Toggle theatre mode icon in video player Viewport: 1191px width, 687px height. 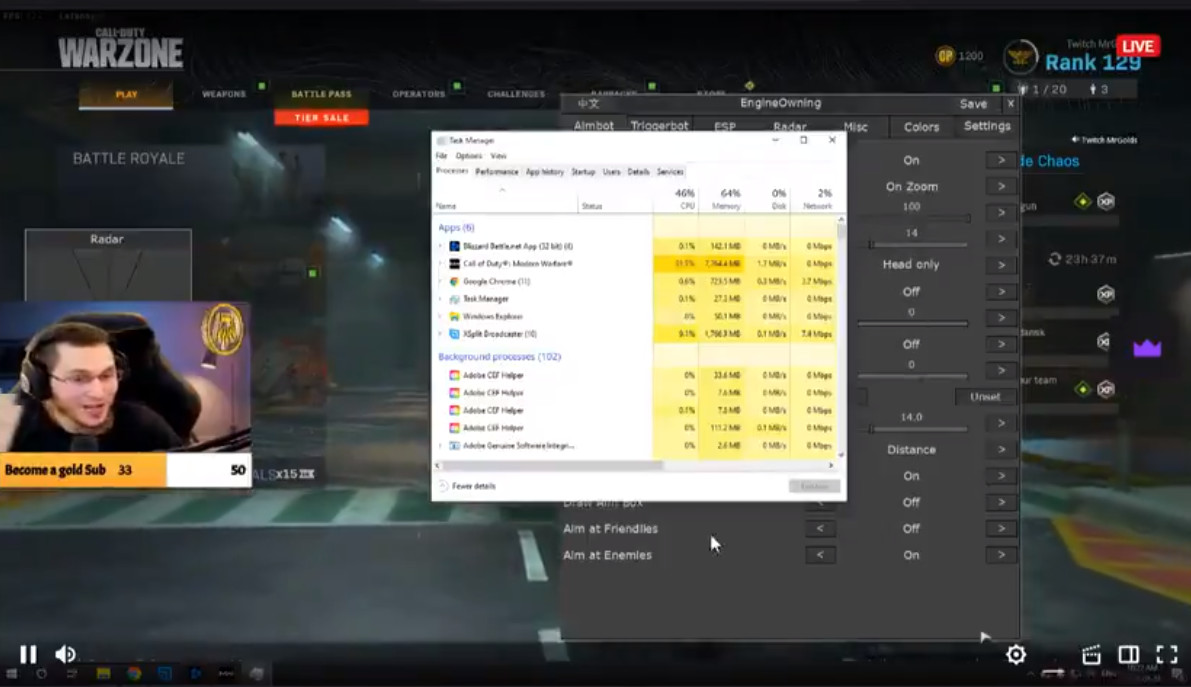[x=1129, y=654]
